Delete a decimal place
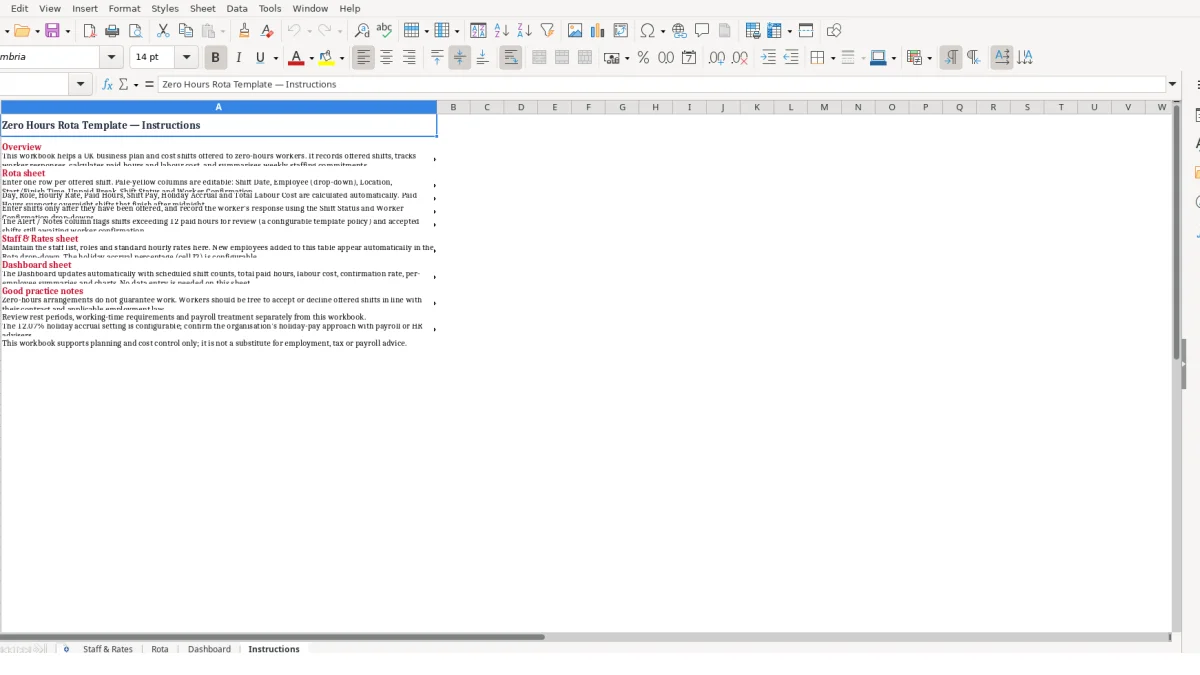Screen dimensions: 1200x675 tap(740, 58)
